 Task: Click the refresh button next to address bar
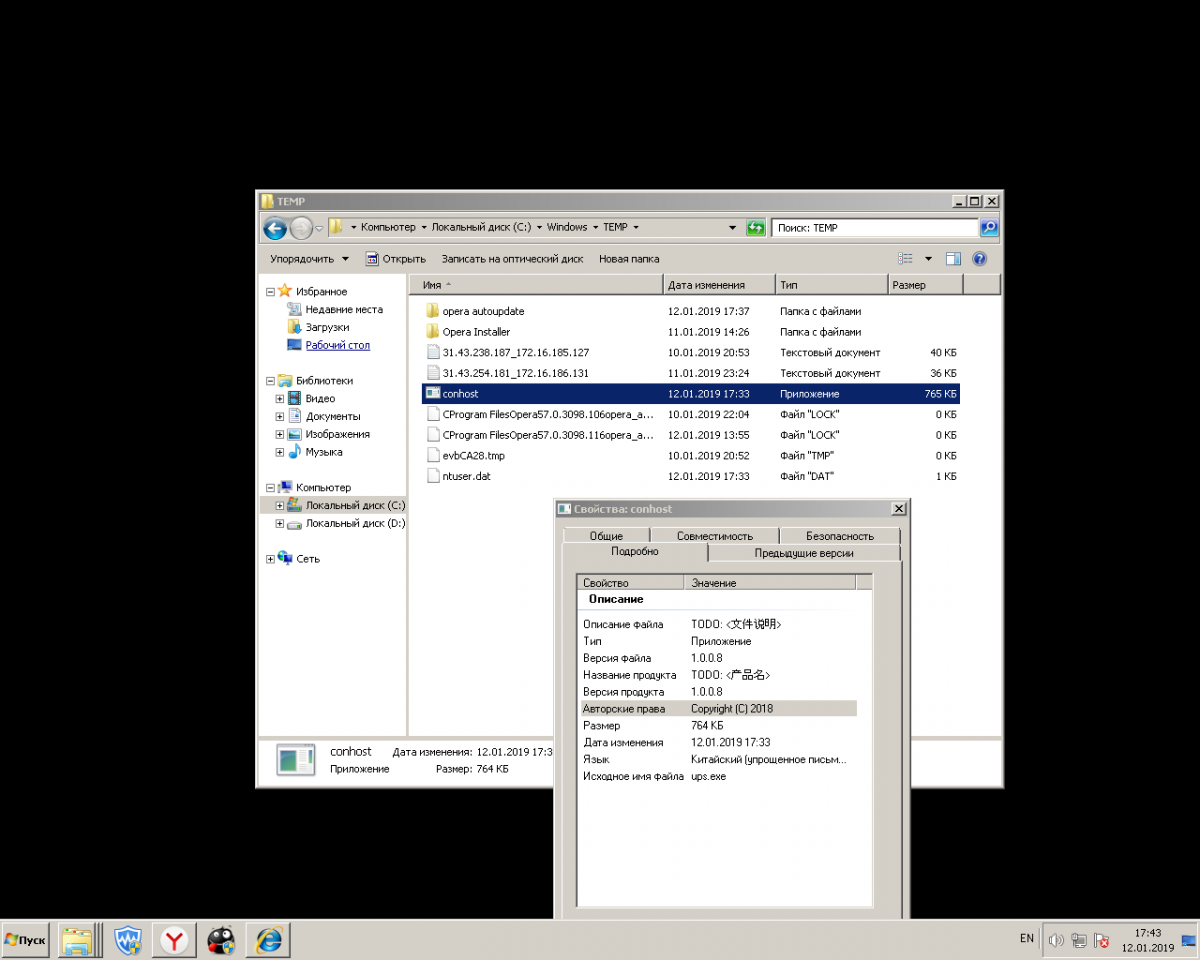(x=756, y=228)
